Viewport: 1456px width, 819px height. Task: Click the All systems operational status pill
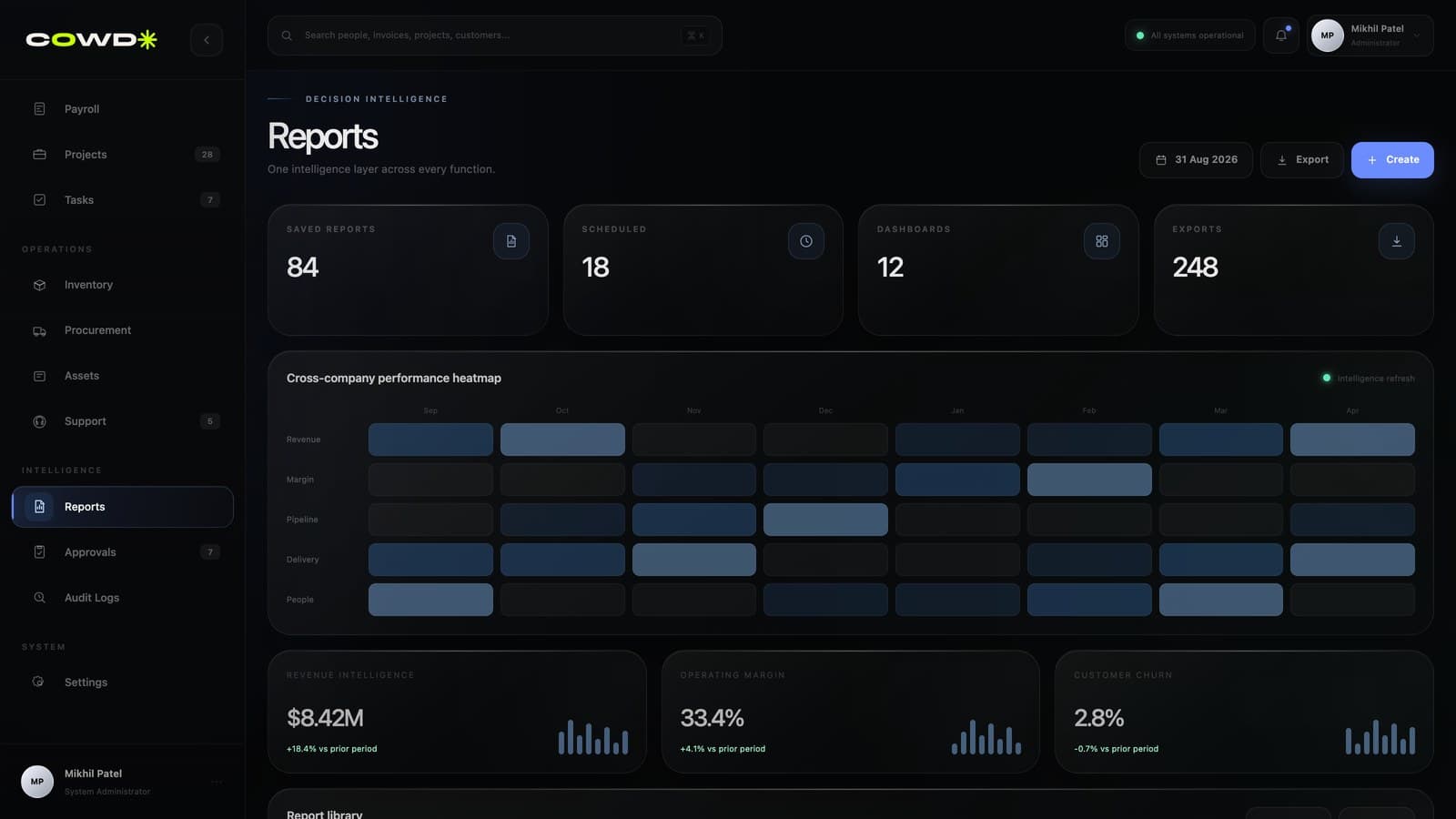1189,35
